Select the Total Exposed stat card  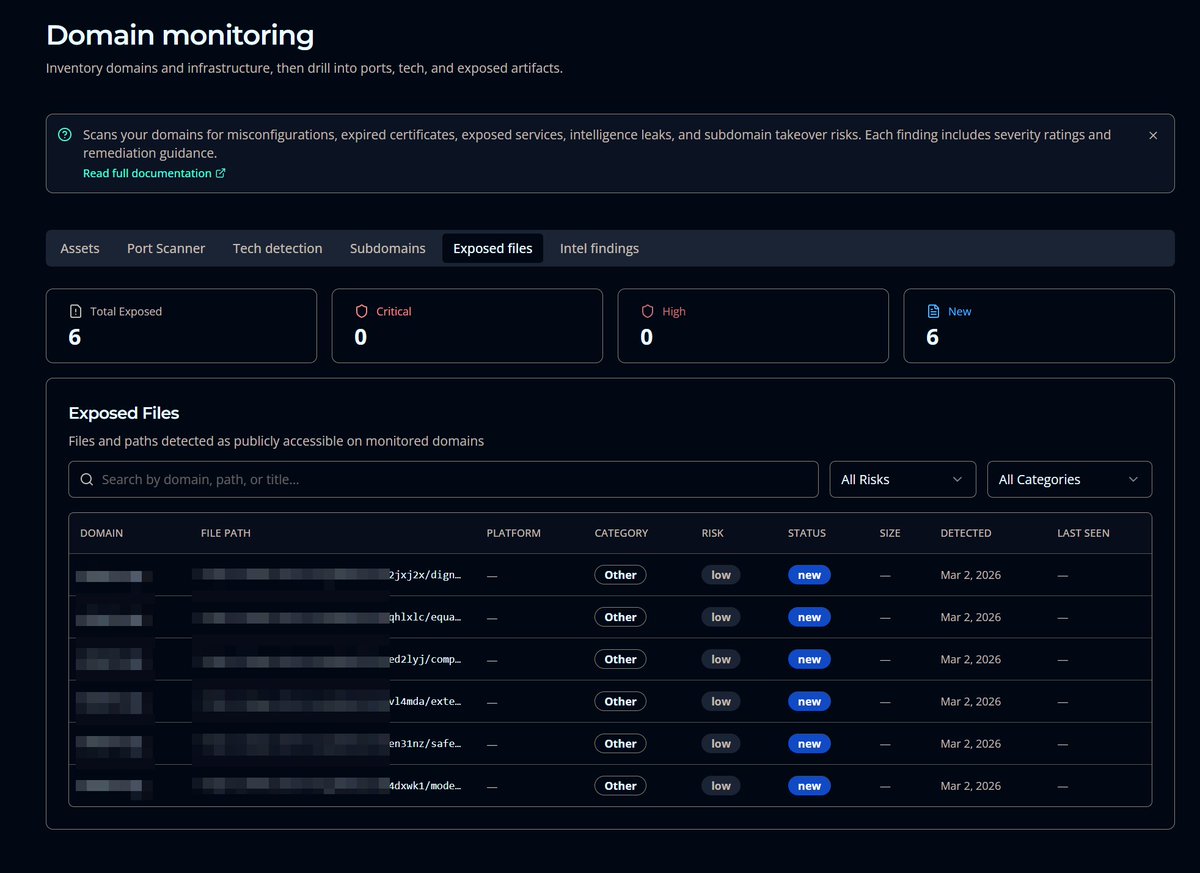(x=181, y=326)
